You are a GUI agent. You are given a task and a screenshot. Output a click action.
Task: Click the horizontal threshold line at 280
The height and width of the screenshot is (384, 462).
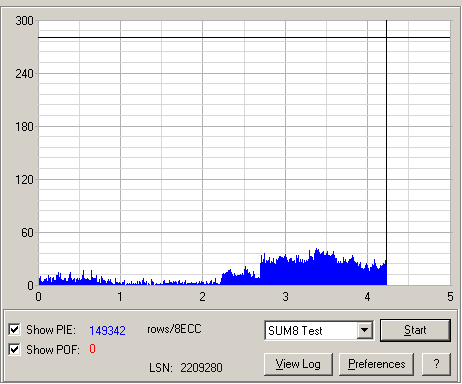tap(244, 38)
